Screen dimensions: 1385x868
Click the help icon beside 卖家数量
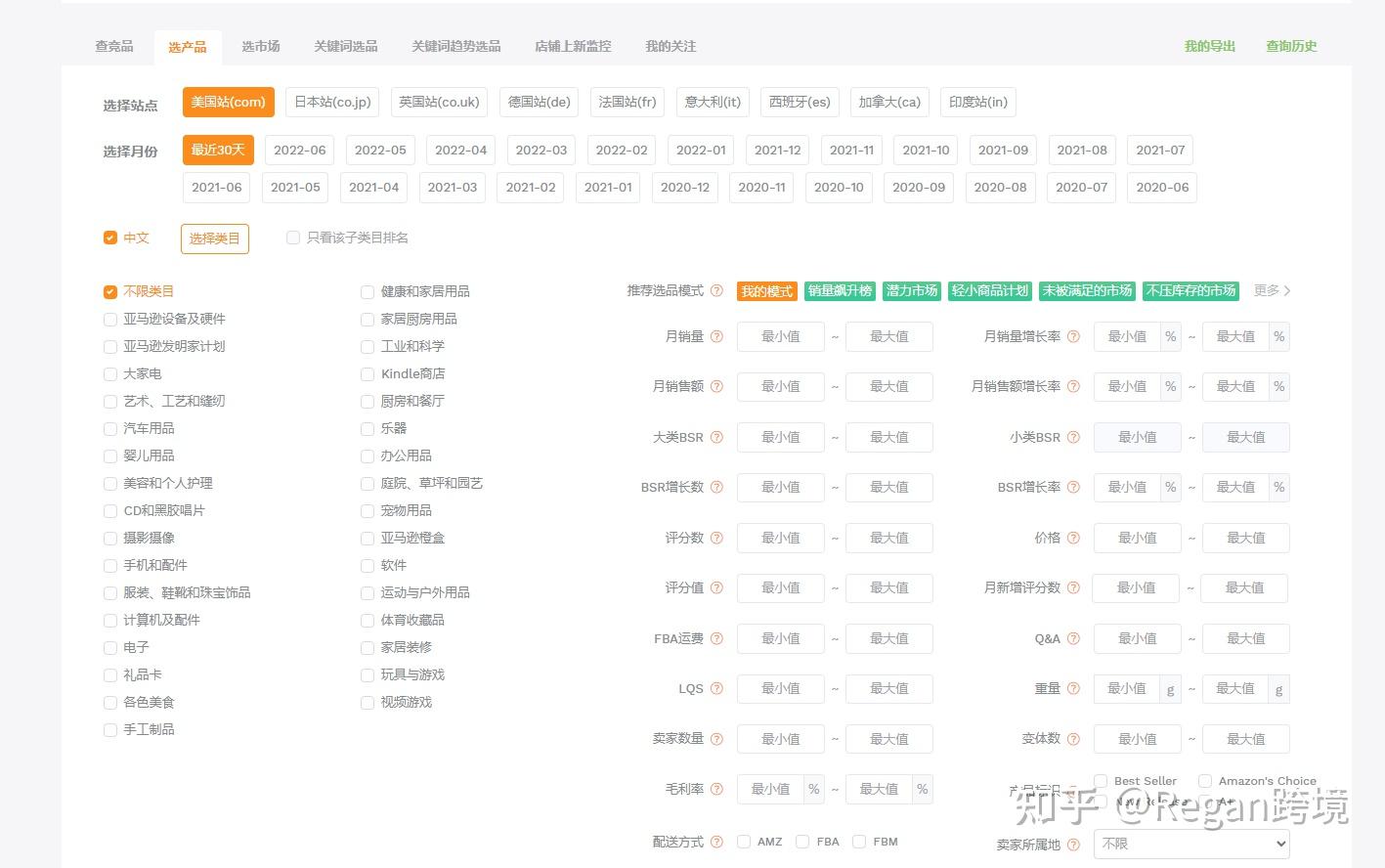716,739
